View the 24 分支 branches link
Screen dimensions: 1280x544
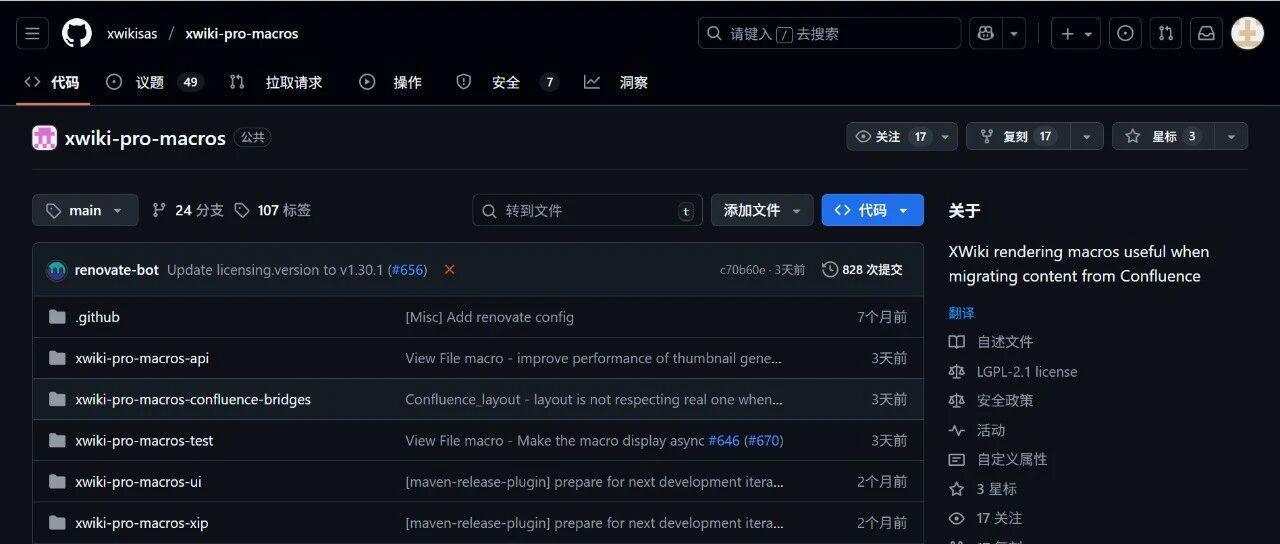click(188, 210)
